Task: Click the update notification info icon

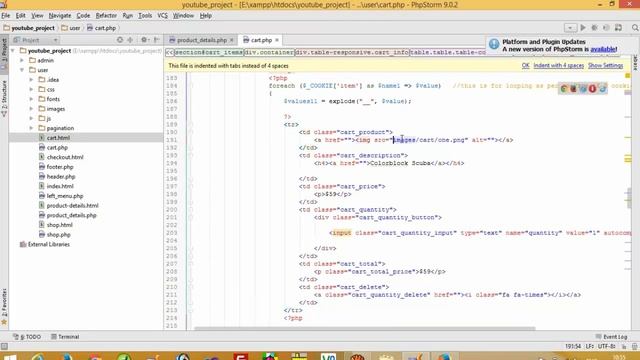Action: coord(494,44)
